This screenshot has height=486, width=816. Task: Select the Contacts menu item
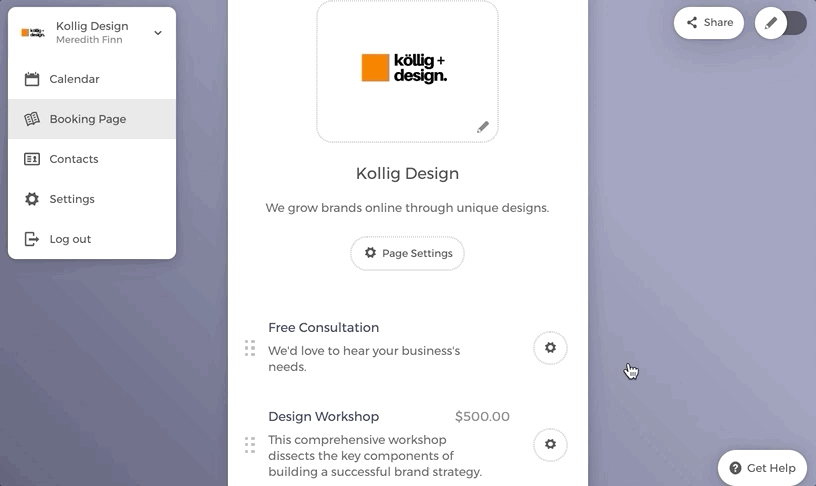(x=74, y=159)
